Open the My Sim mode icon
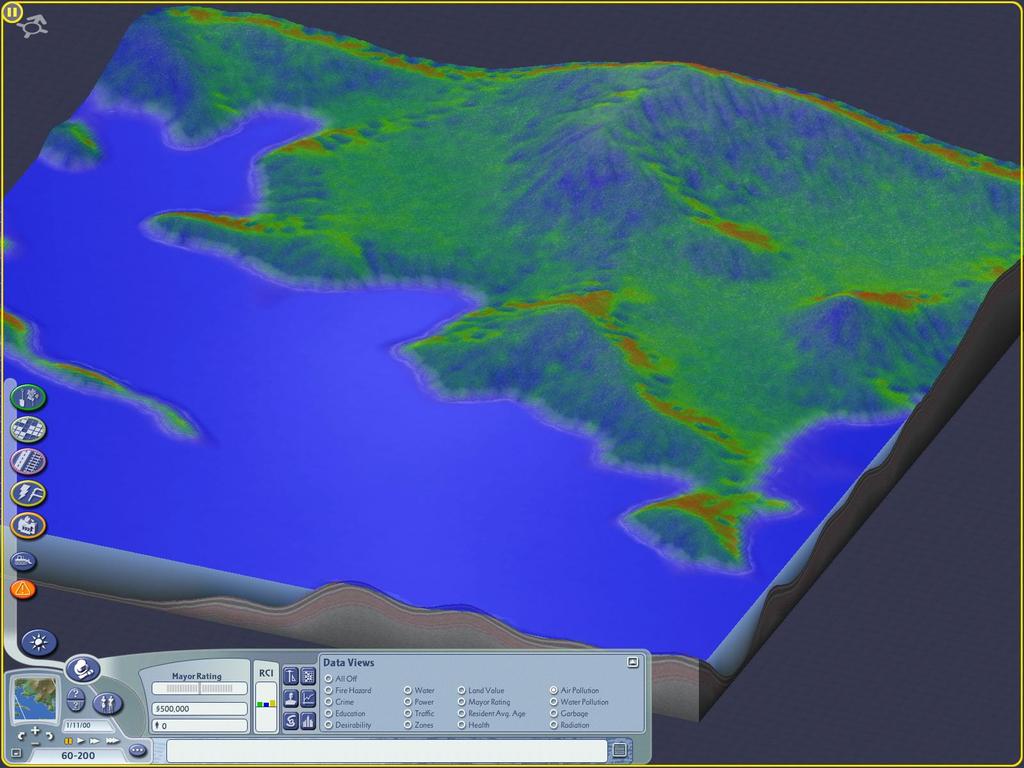 coord(107,703)
